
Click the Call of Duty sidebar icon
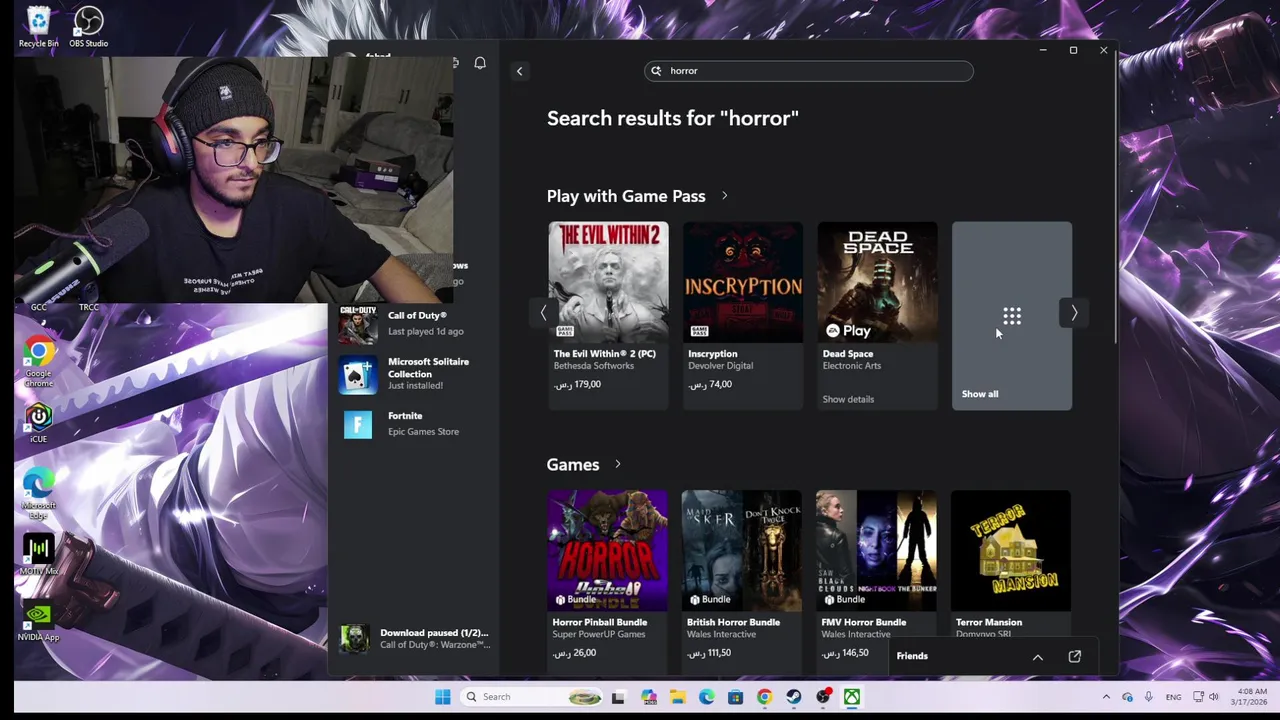(357, 324)
